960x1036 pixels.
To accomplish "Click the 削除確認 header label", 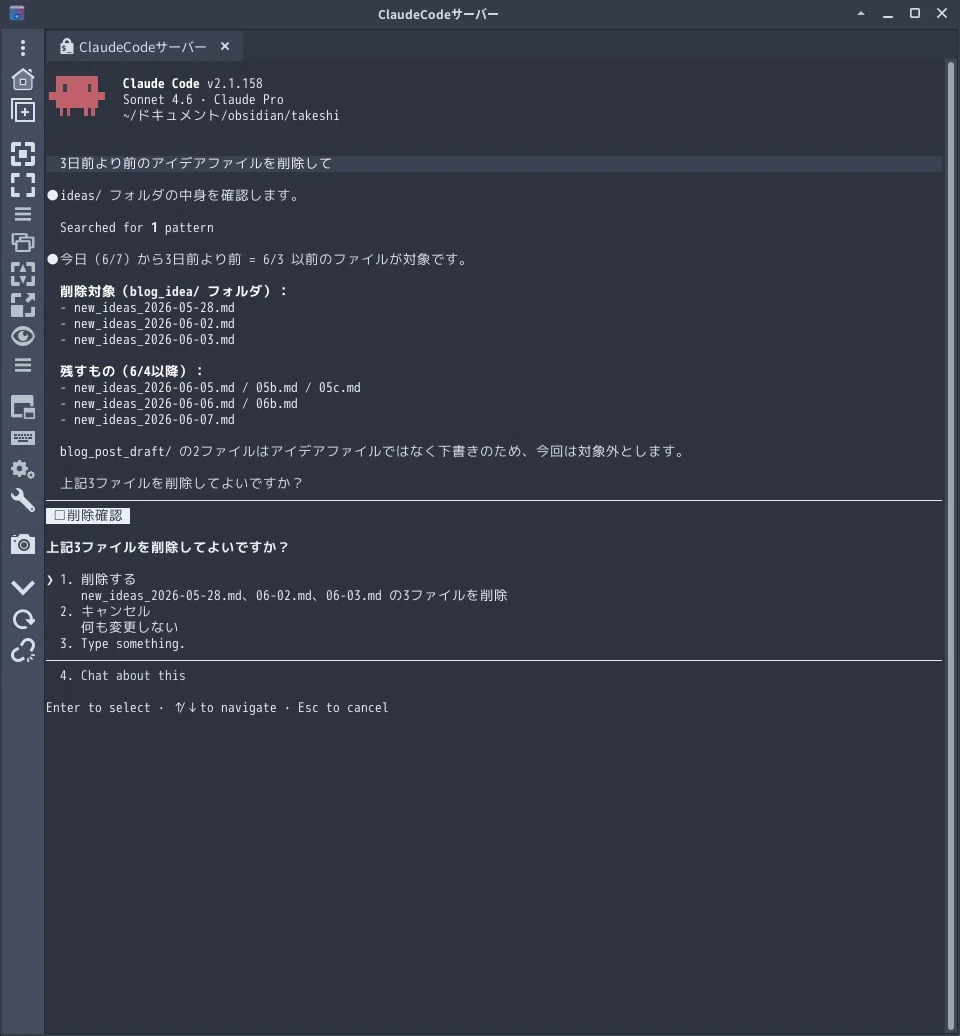I will coord(88,515).
